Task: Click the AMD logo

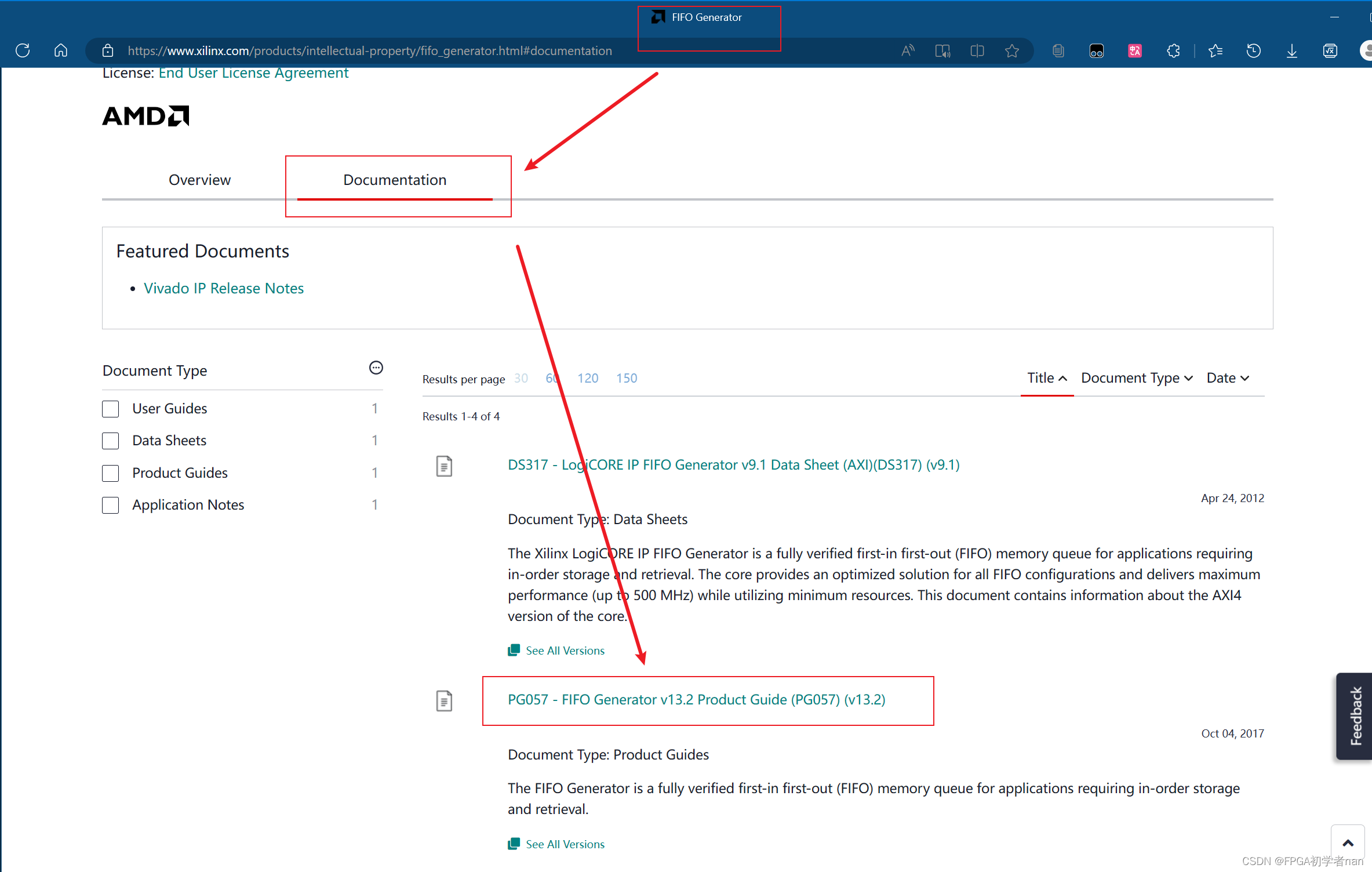Action: (x=146, y=116)
